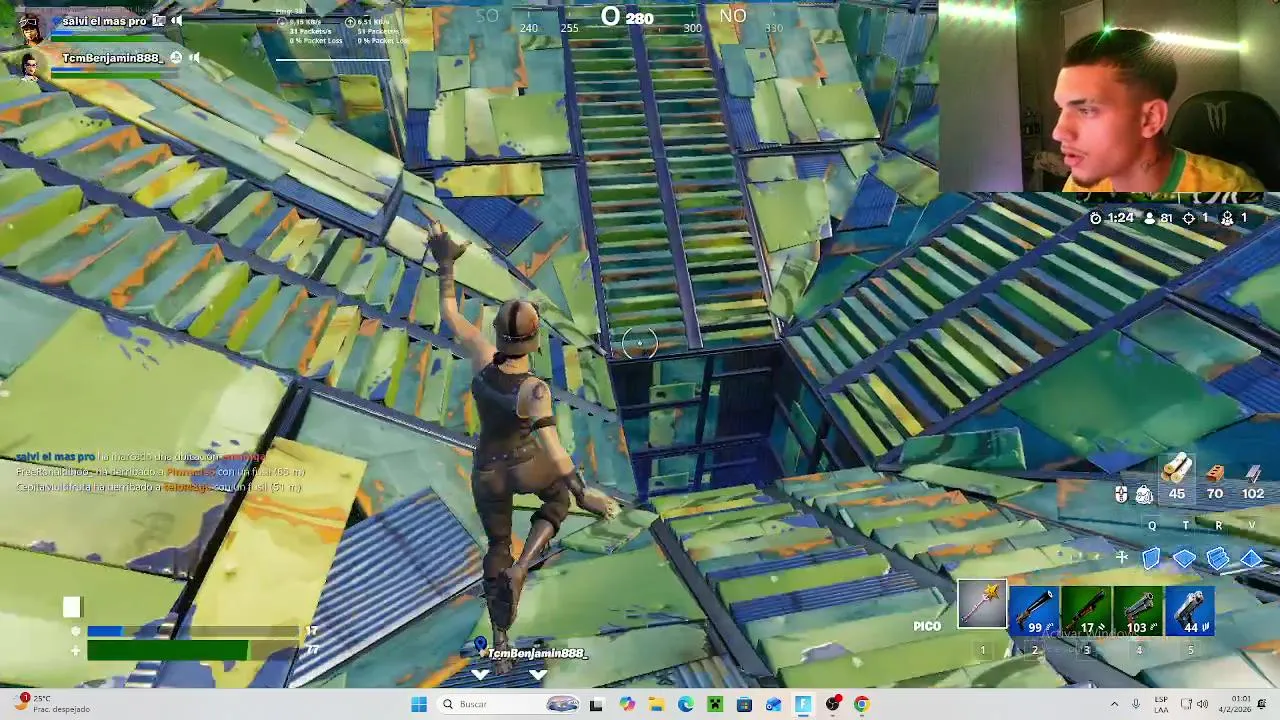
Task: Open Outlook mail from the taskbar
Action: [773, 704]
